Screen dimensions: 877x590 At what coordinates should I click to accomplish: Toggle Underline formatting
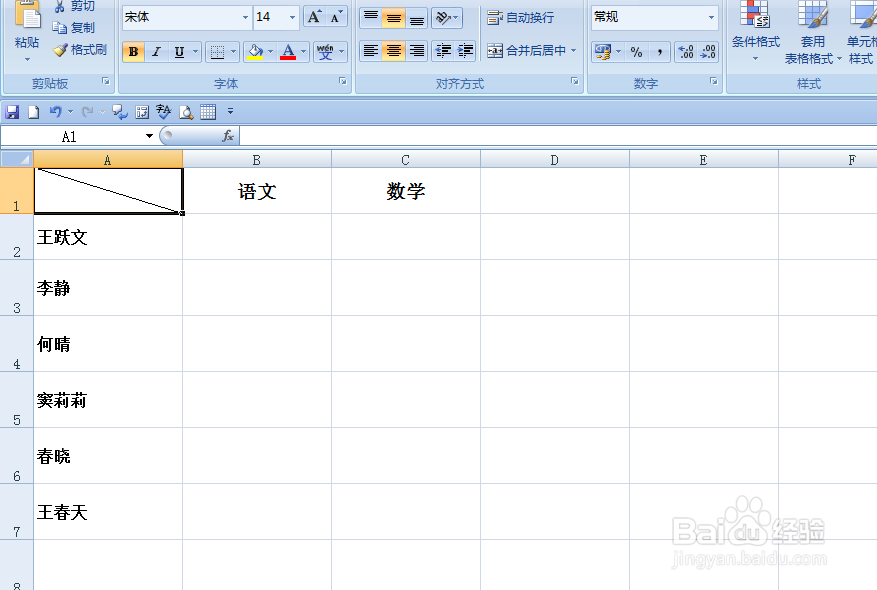pyautogui.click(x=179, y=52)
